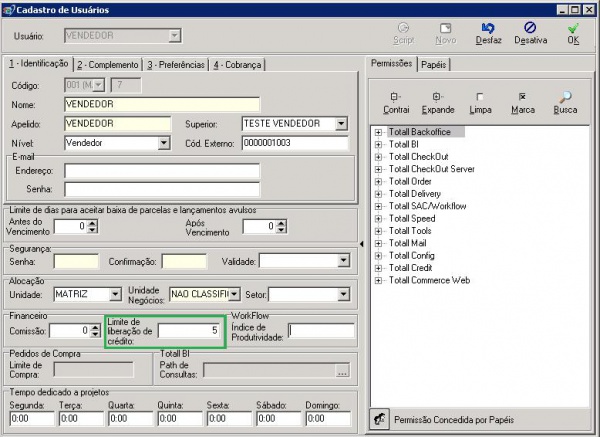600x437 pixels.
Task: Click the Busca magnifier icon
Action: click(565, 97)
